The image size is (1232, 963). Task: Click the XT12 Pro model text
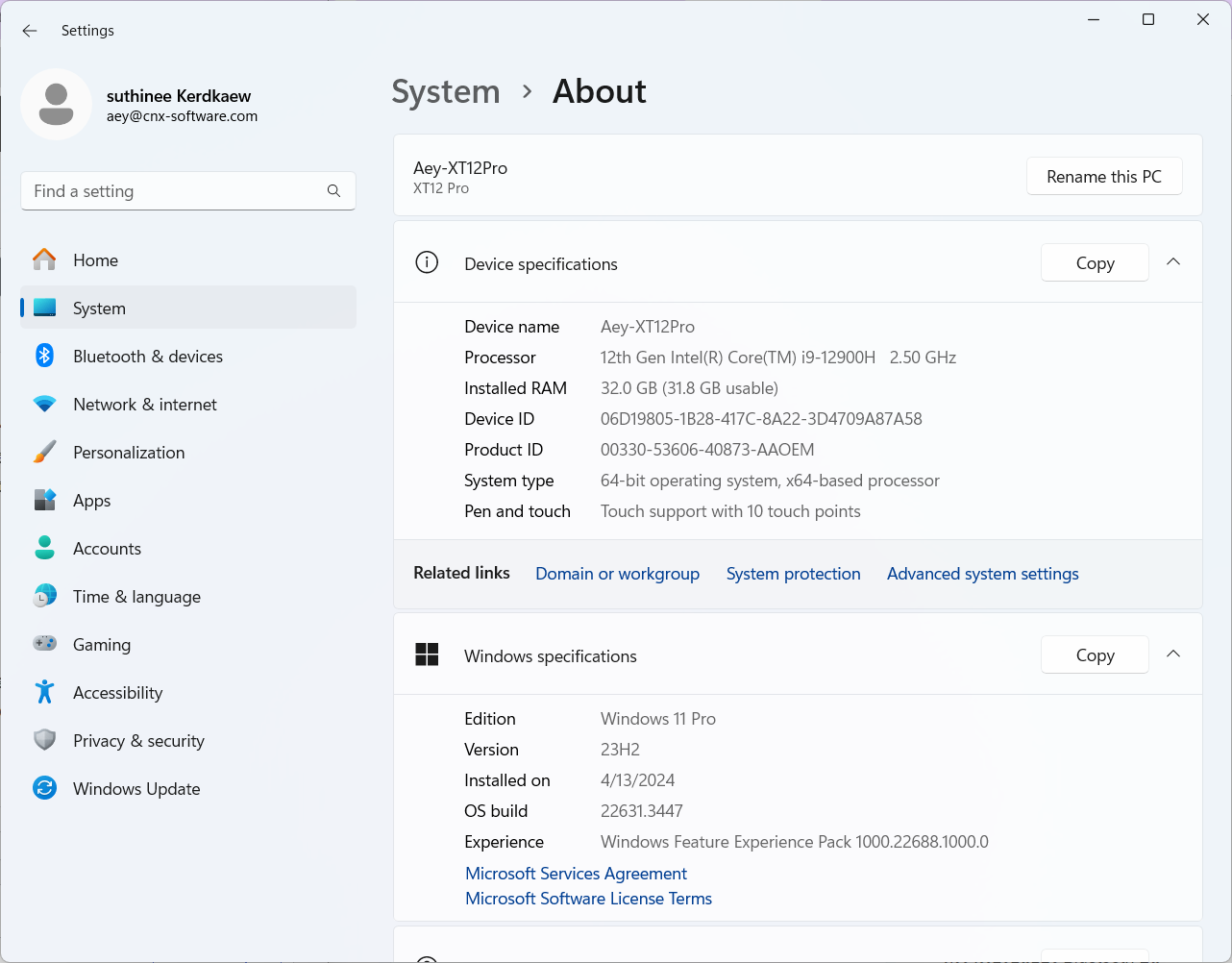point(441,188)
